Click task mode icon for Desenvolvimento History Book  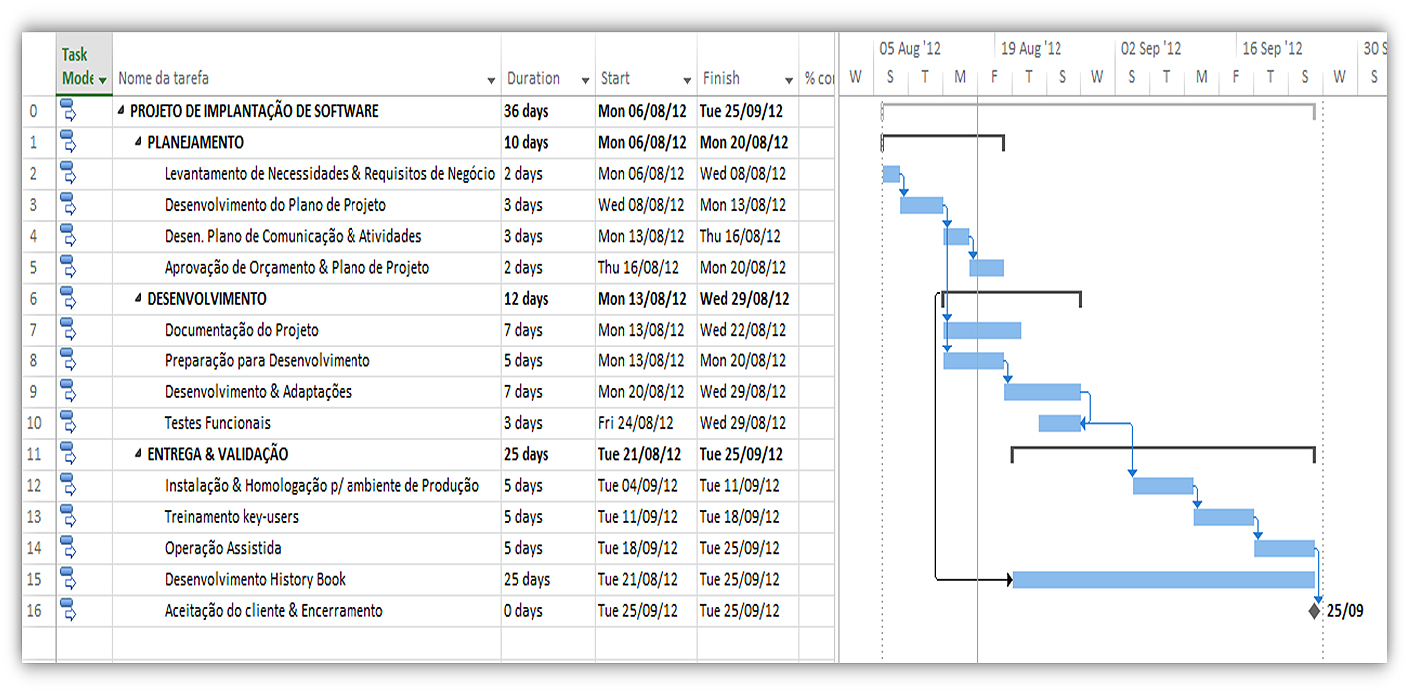coord(68,579)
